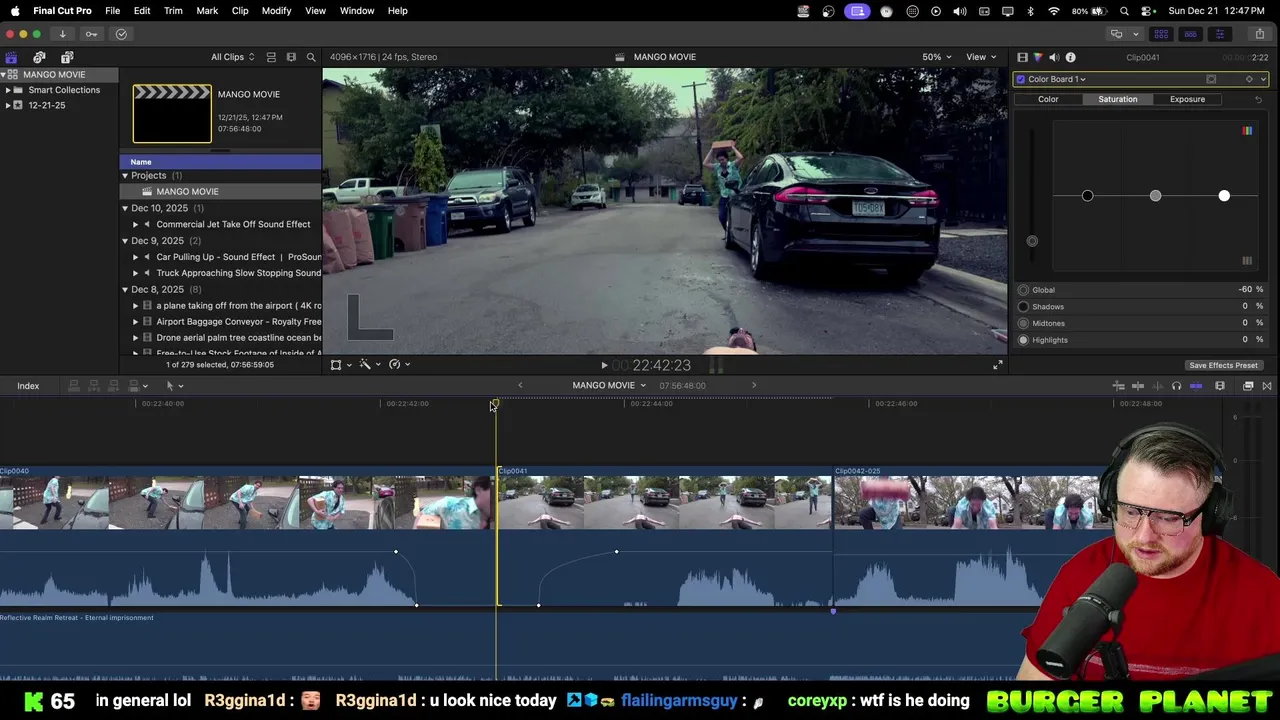Image resolution: width=1280 pixels, height=720 pixels.
Task: Click Color Board keyframe diamond icon
Action: click(1248, 79)
